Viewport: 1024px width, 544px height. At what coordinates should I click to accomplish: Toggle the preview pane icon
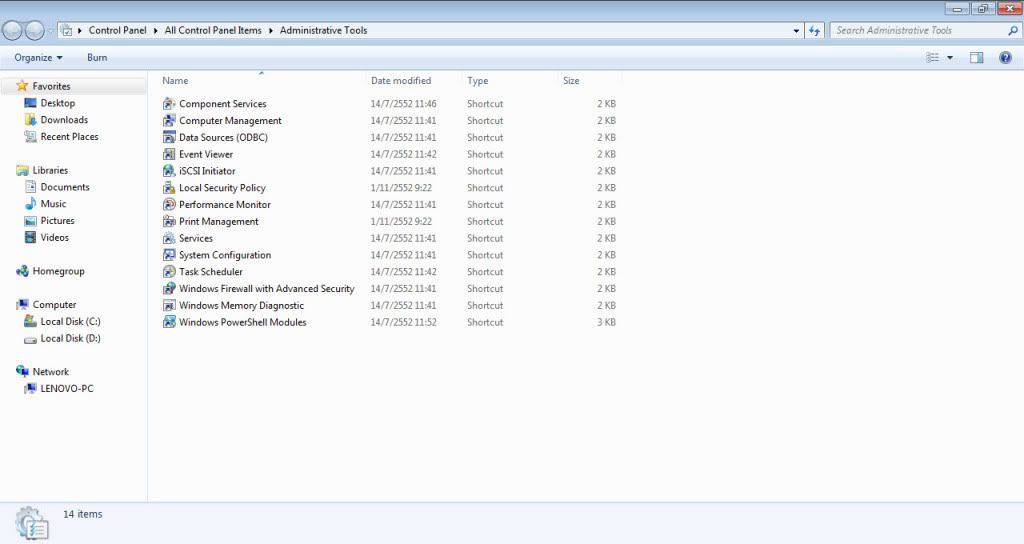tap(976, 57)
